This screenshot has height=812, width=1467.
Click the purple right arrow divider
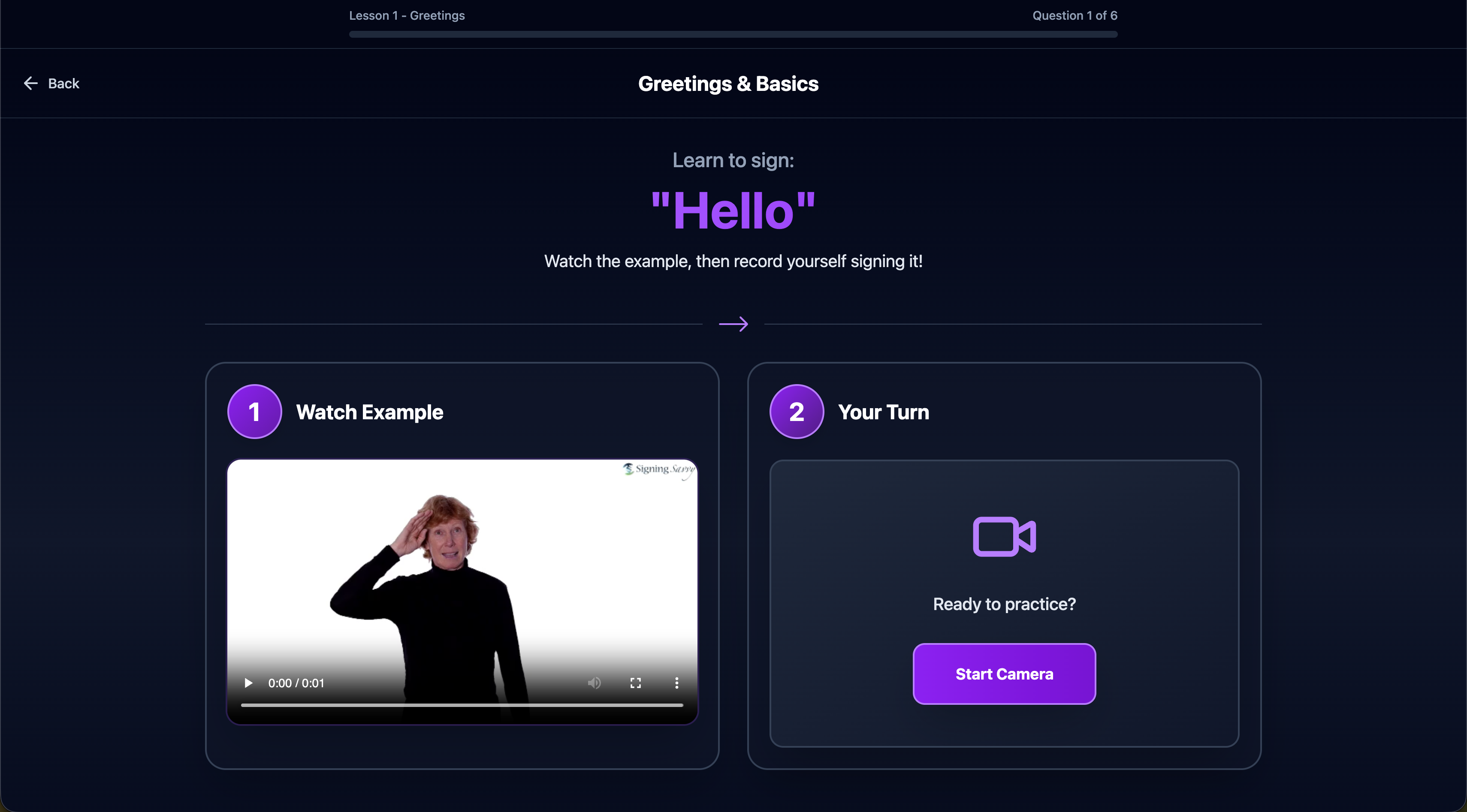click(x=733, y=325)
